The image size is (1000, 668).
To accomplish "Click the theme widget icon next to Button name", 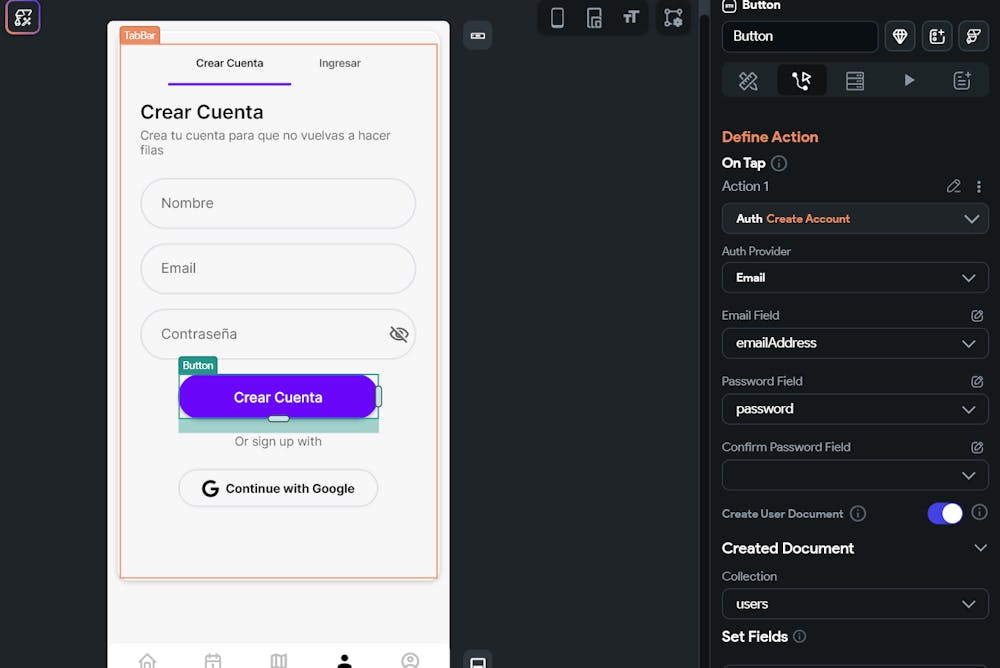I will pos(973,36).
